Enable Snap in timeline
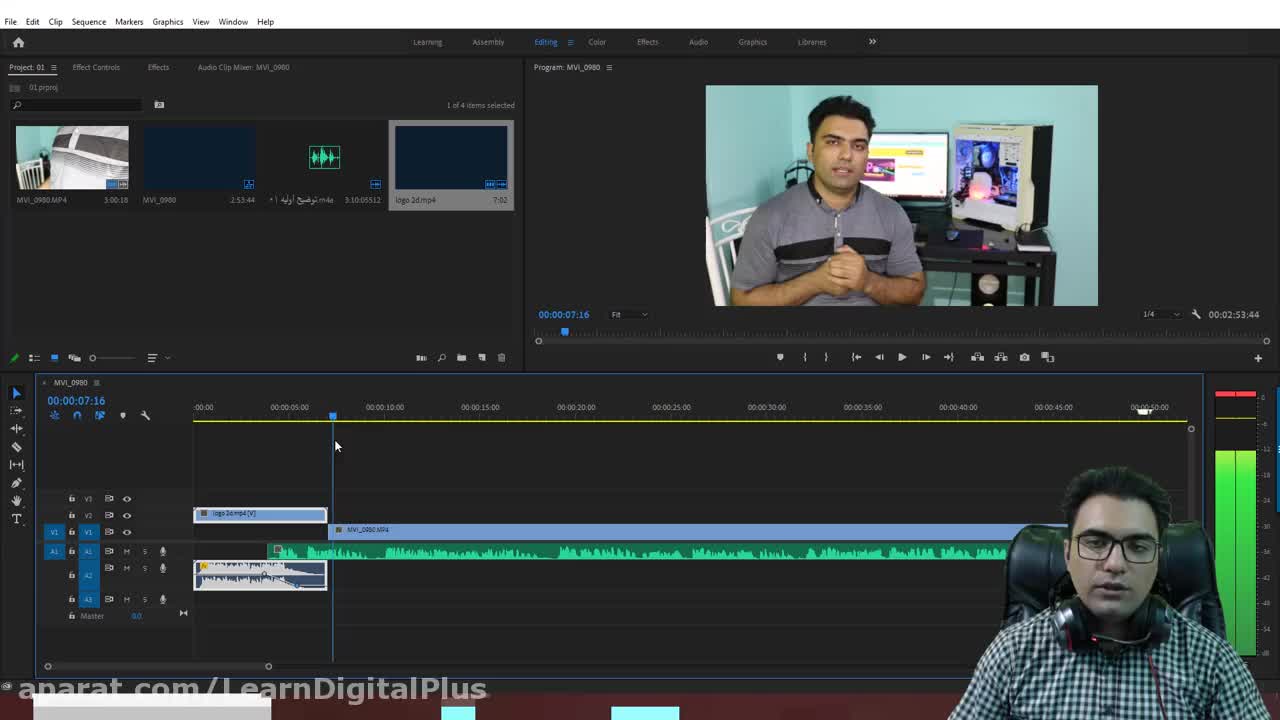 [77, 416]
